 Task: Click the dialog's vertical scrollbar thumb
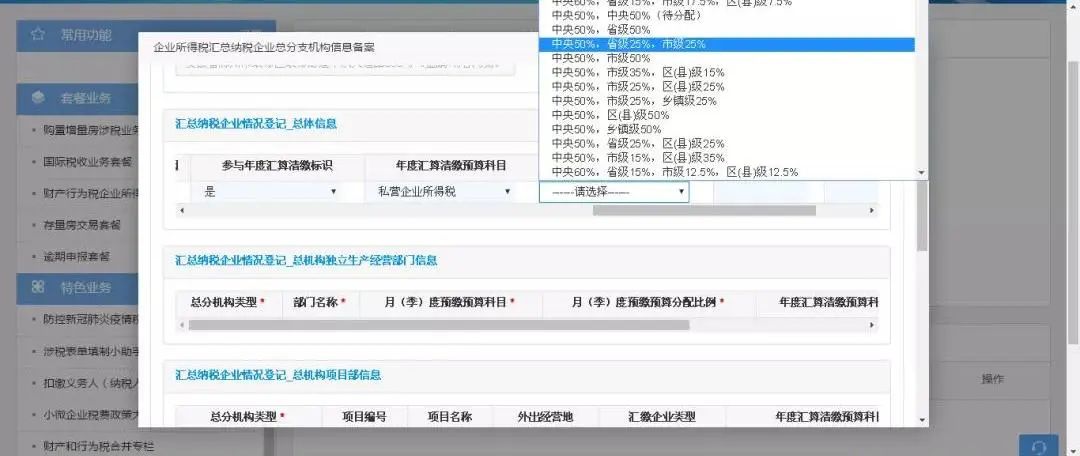[922, 216]
